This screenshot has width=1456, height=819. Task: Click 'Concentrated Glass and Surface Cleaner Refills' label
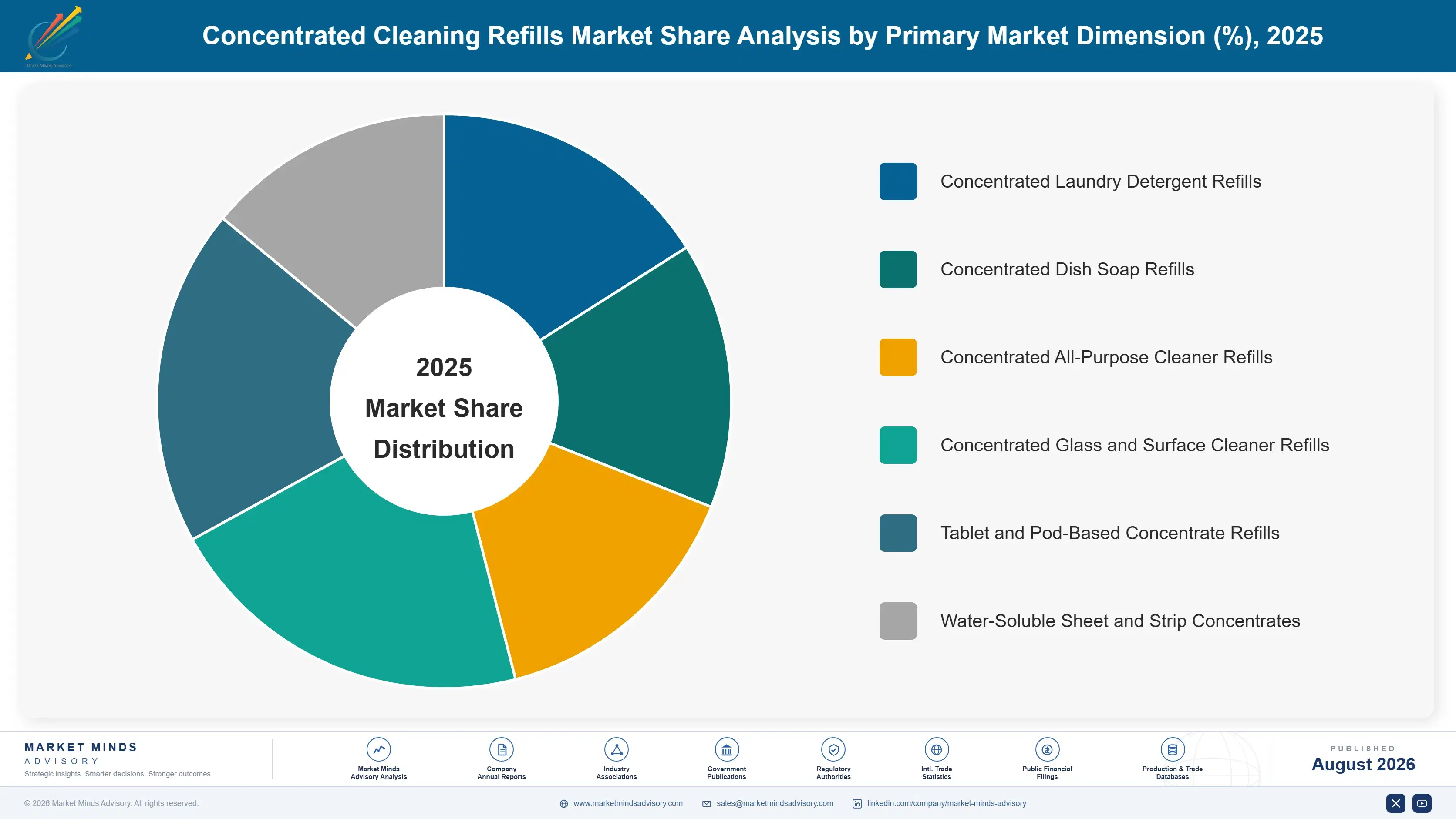[x=1134, y=445]
